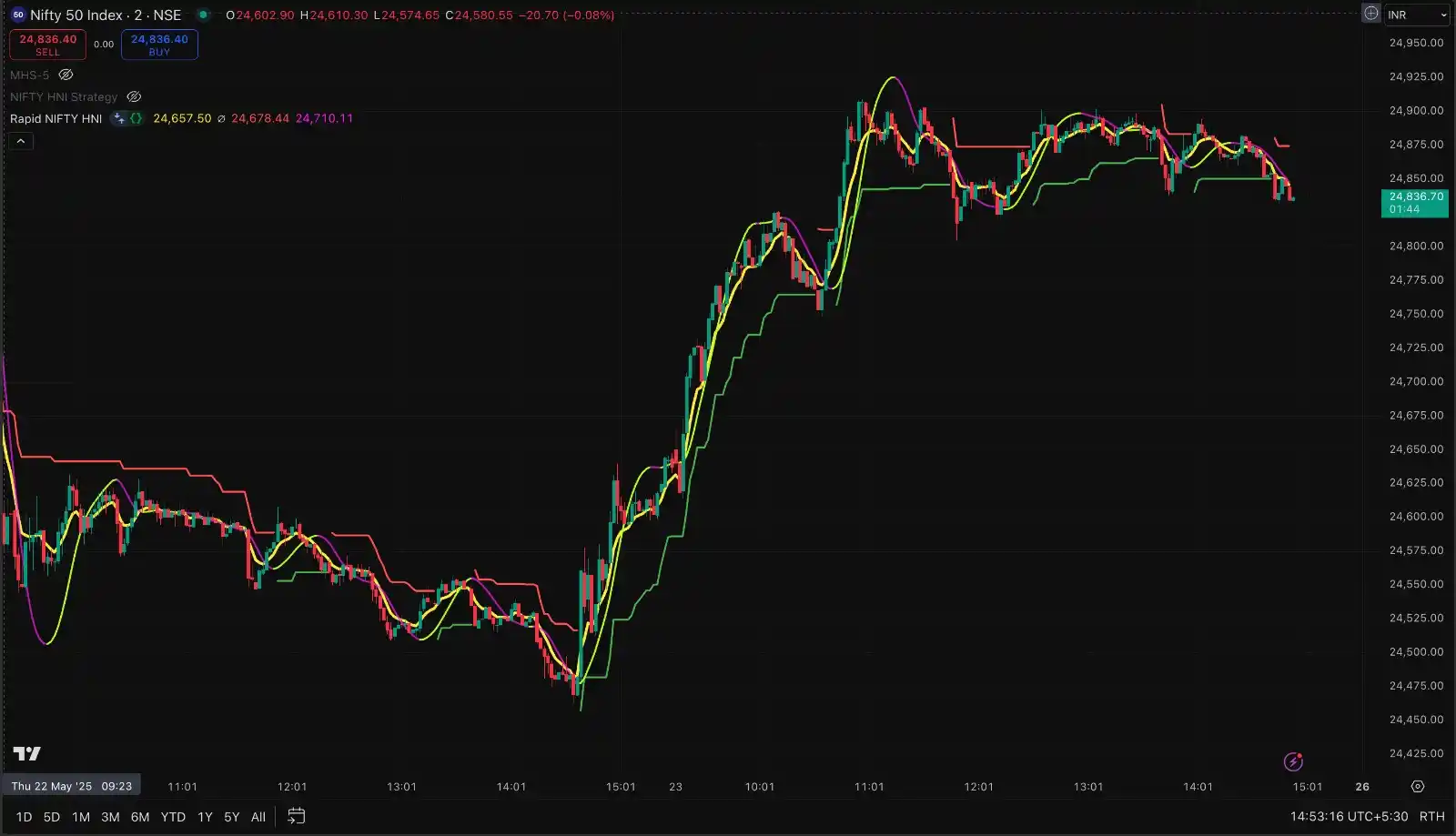Select the All time range
The height and width of the screenshot is (836, 1456).
pyautogui.click(x=258, y=817)
